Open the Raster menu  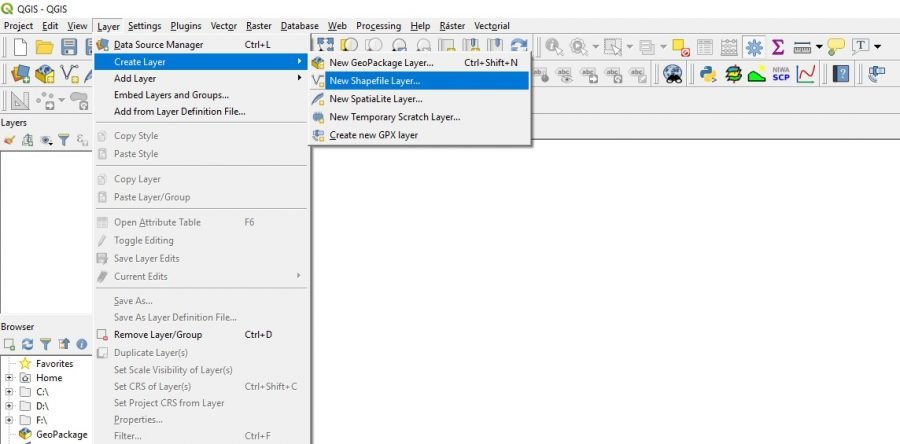259,26
